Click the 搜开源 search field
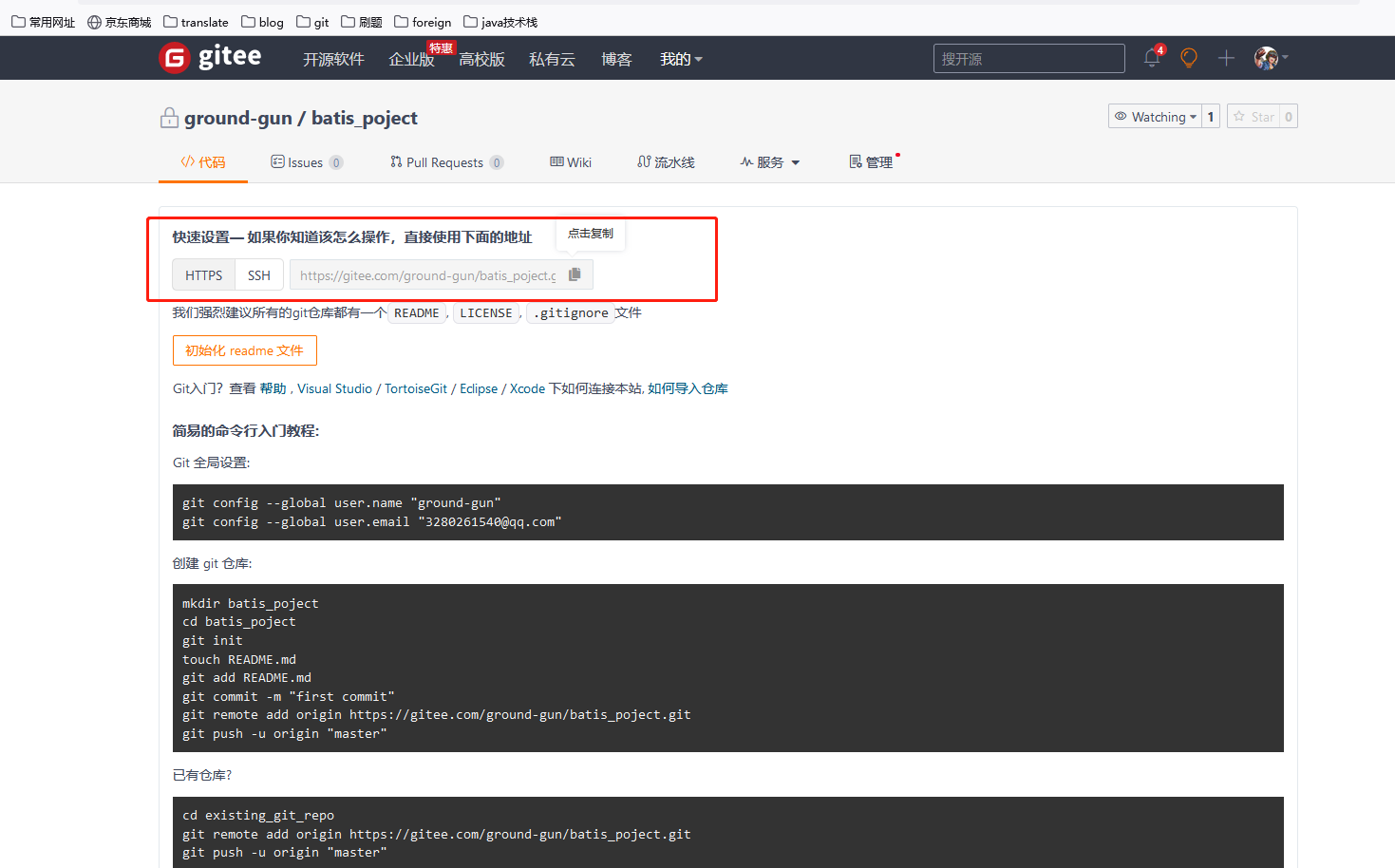 point(1028,59)
